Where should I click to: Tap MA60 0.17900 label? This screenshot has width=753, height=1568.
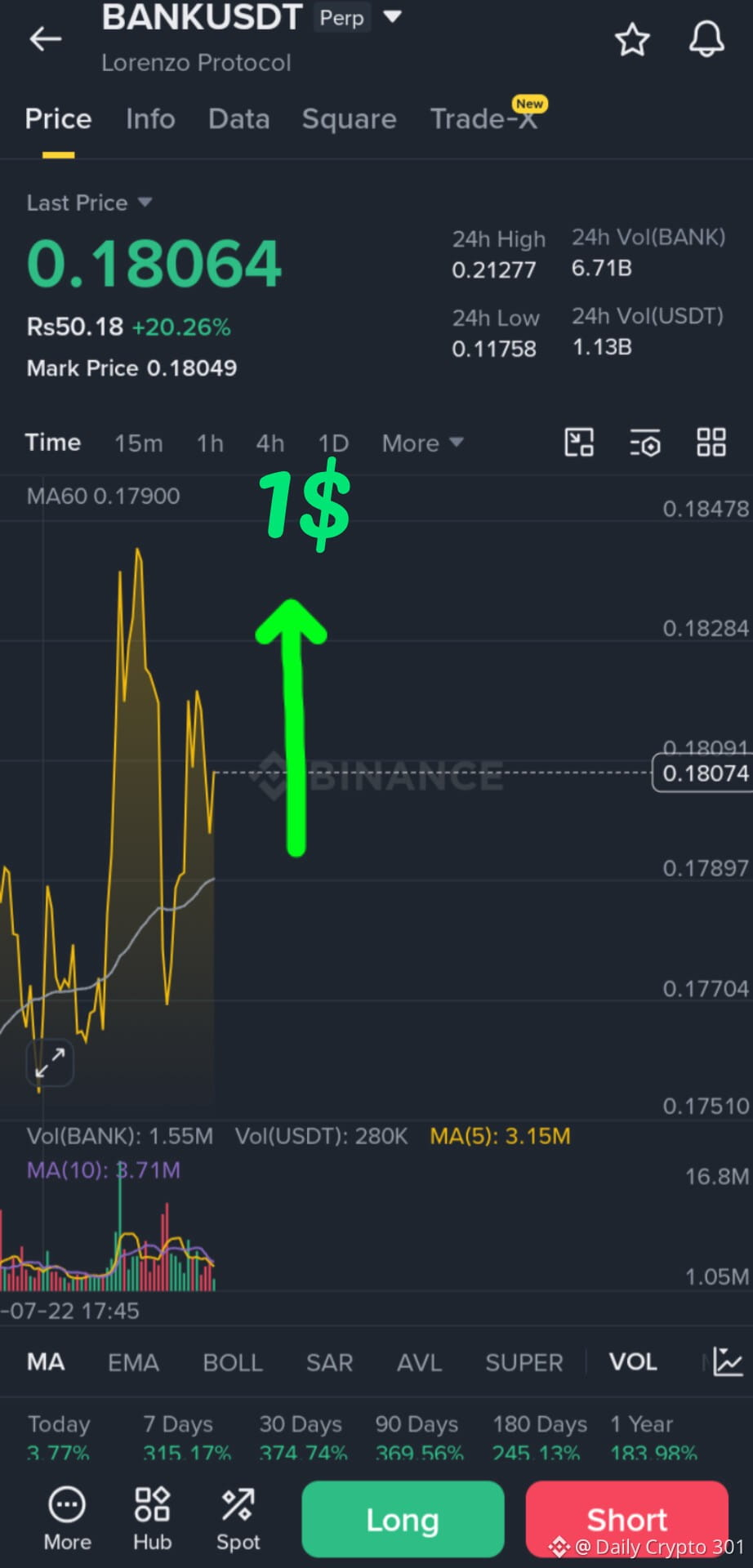coord(103,496)
